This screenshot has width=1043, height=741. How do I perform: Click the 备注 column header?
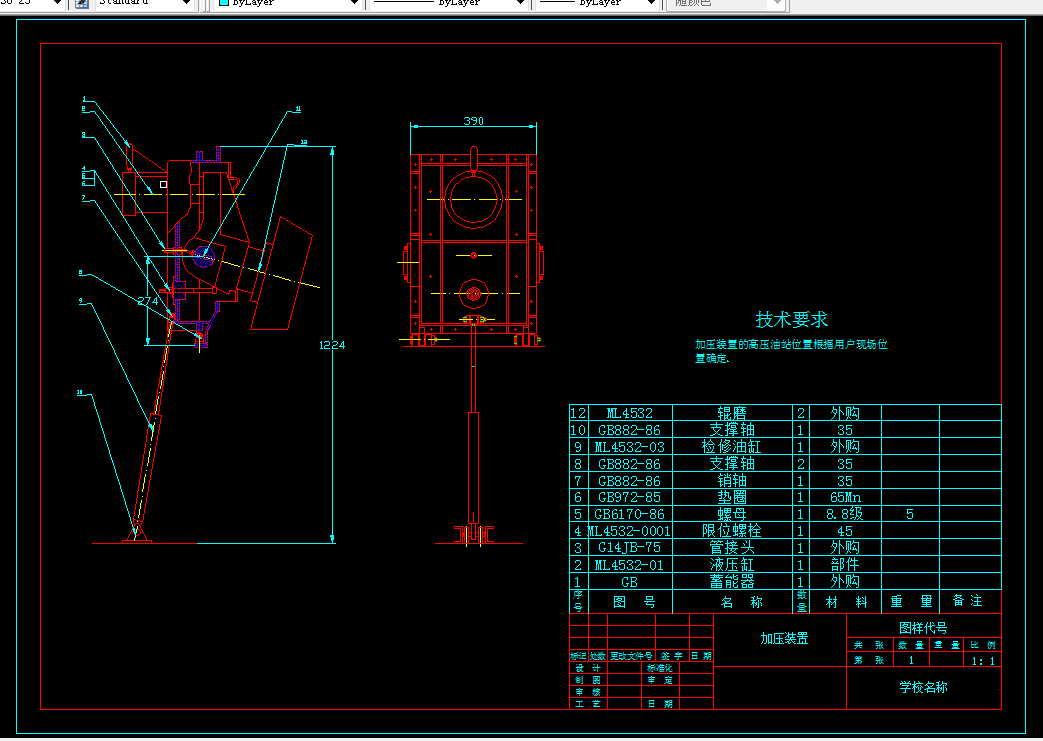[968, 601]
